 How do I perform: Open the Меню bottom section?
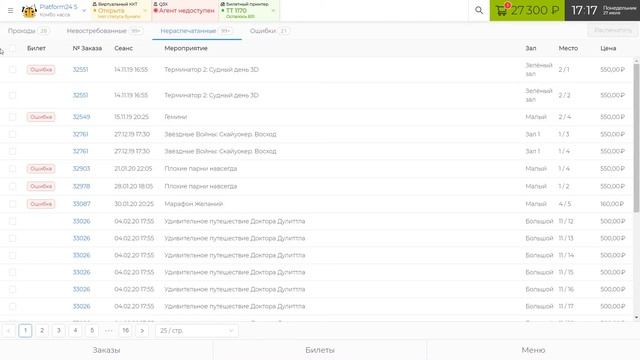[x=533, y=350]
